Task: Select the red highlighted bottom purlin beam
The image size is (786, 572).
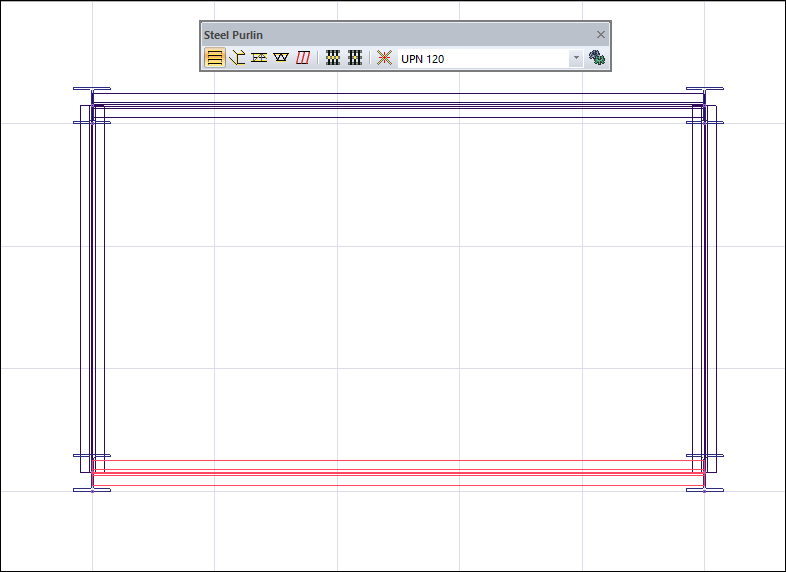Action: point(399,473)
